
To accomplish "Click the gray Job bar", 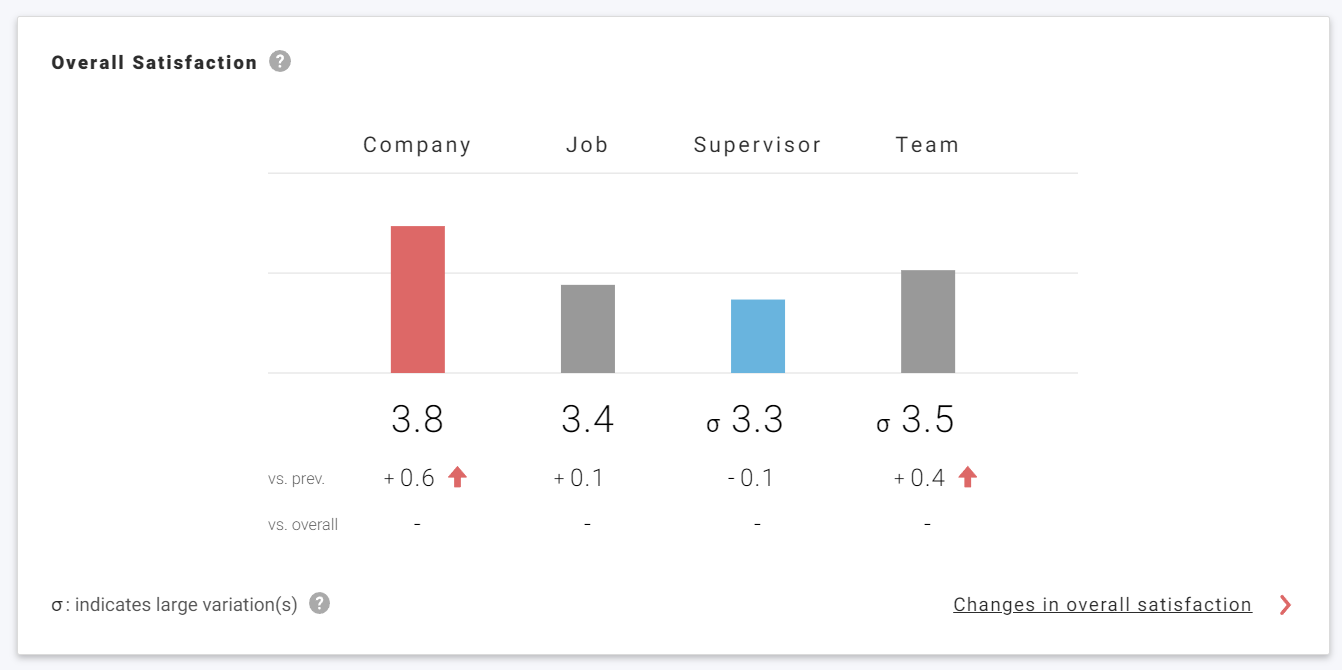I will [x=588, y=329].
